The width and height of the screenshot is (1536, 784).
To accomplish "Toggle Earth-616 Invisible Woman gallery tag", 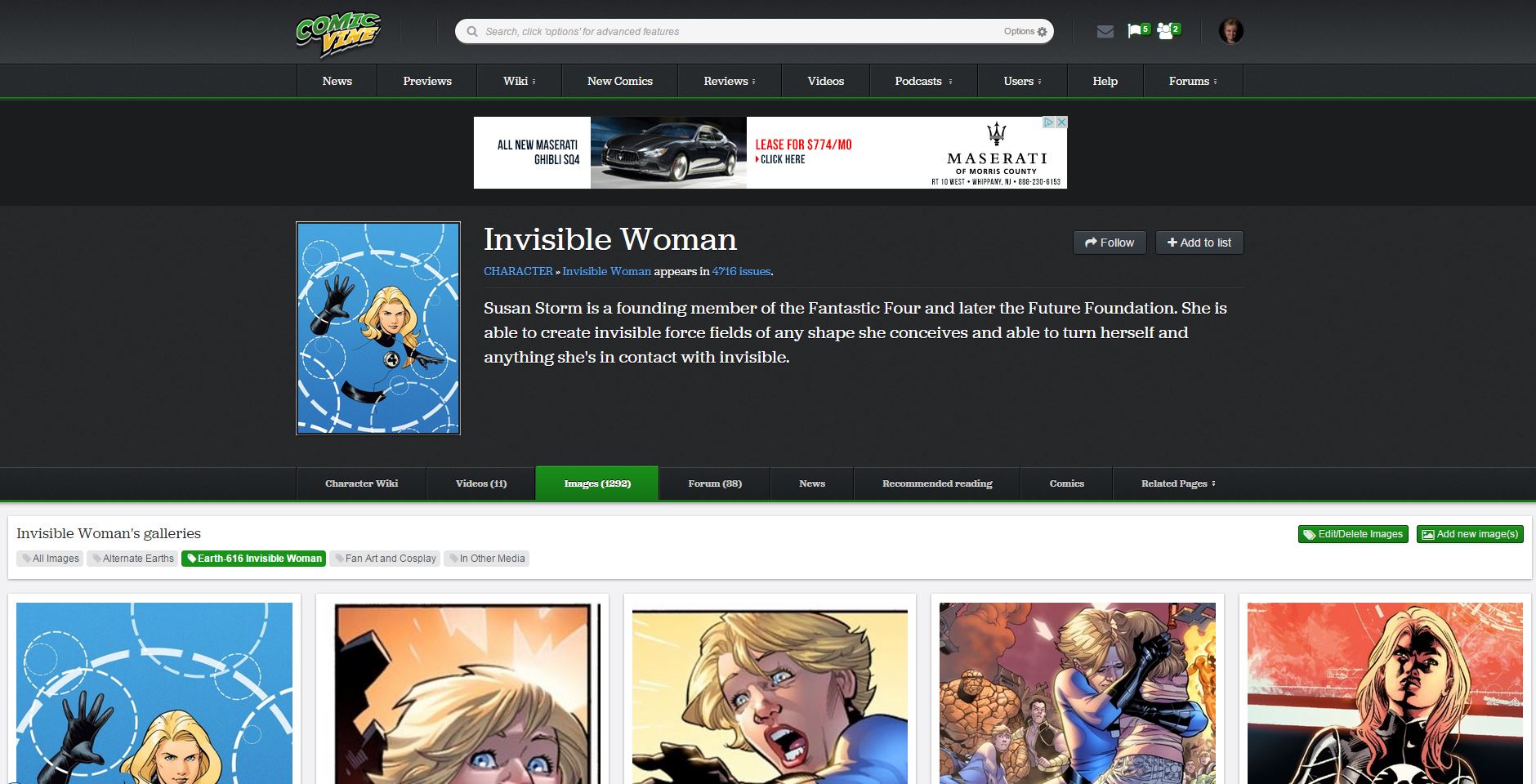I will coord(253,559).
